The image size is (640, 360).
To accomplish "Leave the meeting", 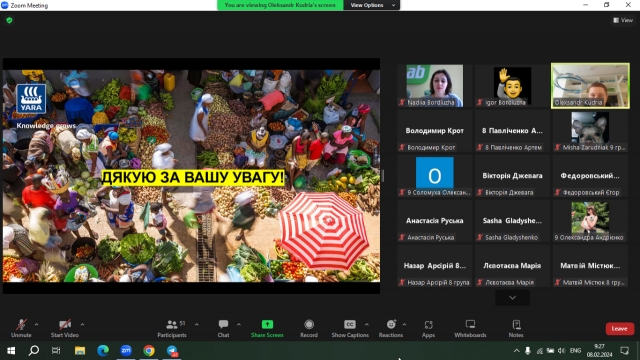I will 620,329.
